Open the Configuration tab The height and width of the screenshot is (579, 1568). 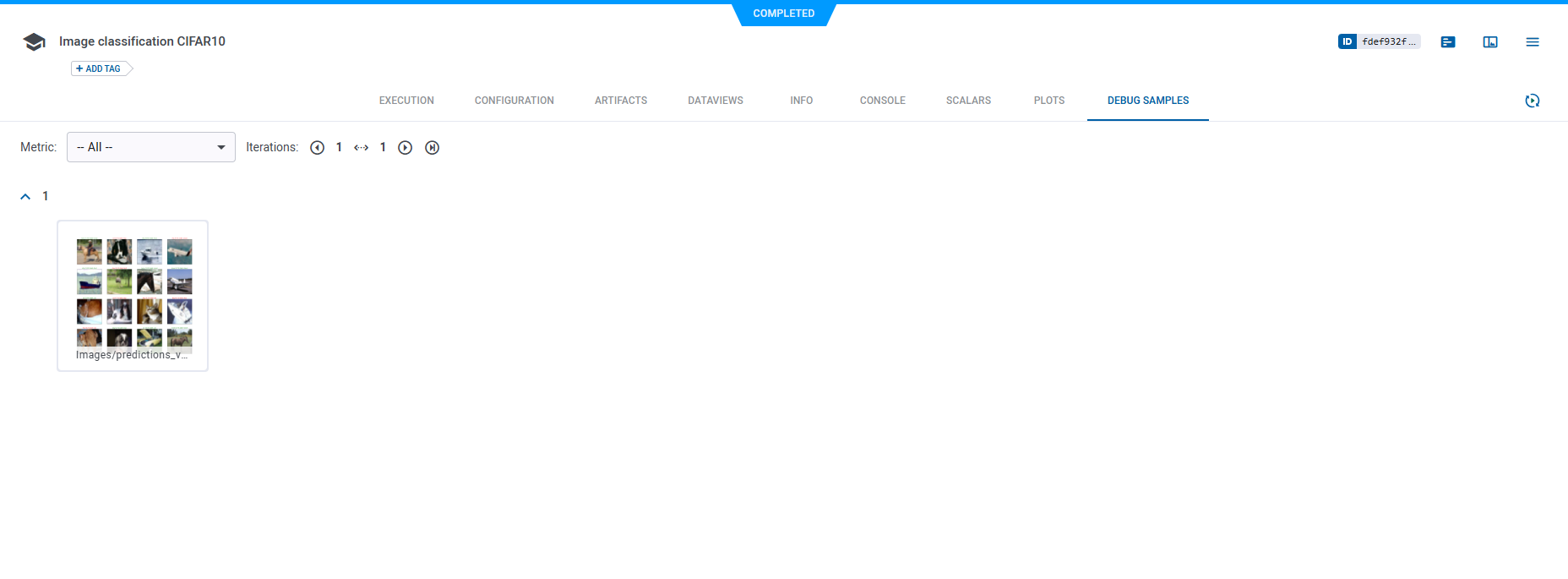[x=514, y=101]
